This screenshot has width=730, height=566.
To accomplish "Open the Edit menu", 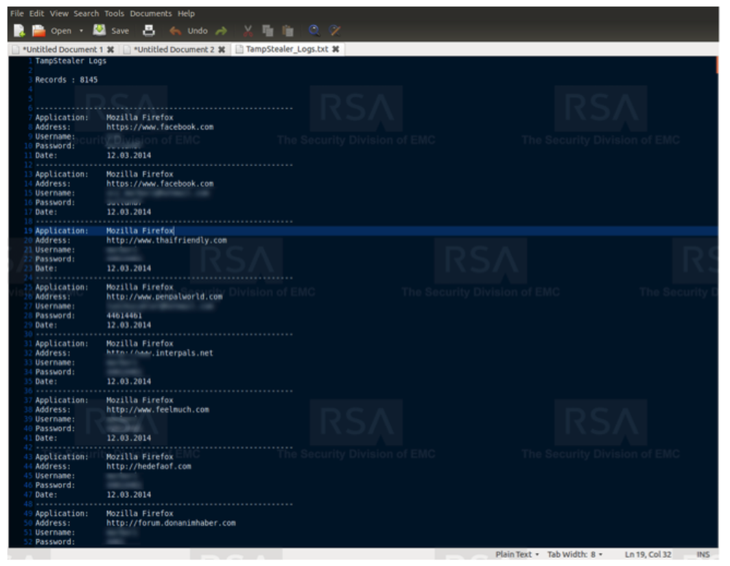I will pyautogui.click(x=36, y=13).
